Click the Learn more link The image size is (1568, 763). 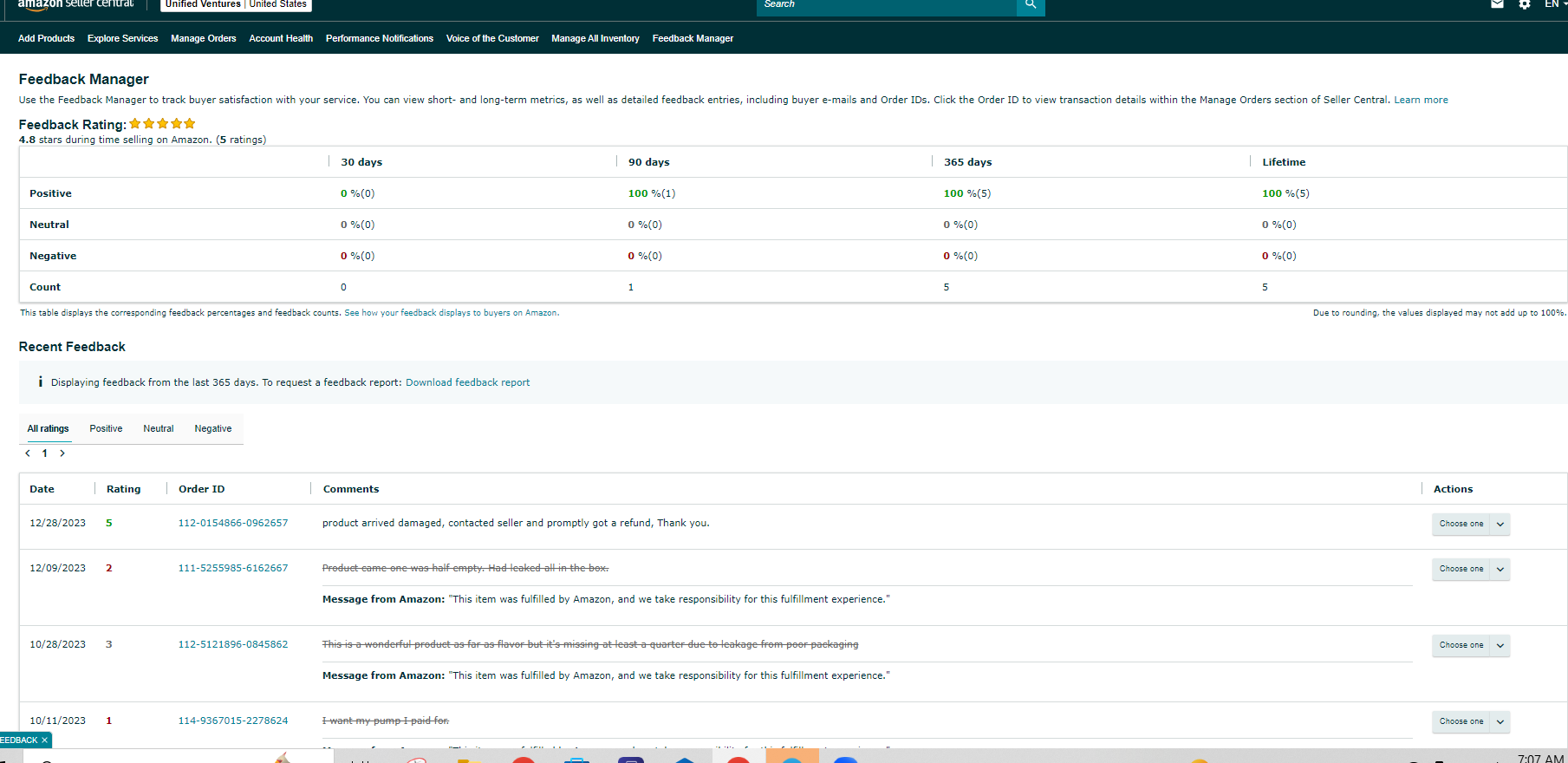click(1421, 100)
